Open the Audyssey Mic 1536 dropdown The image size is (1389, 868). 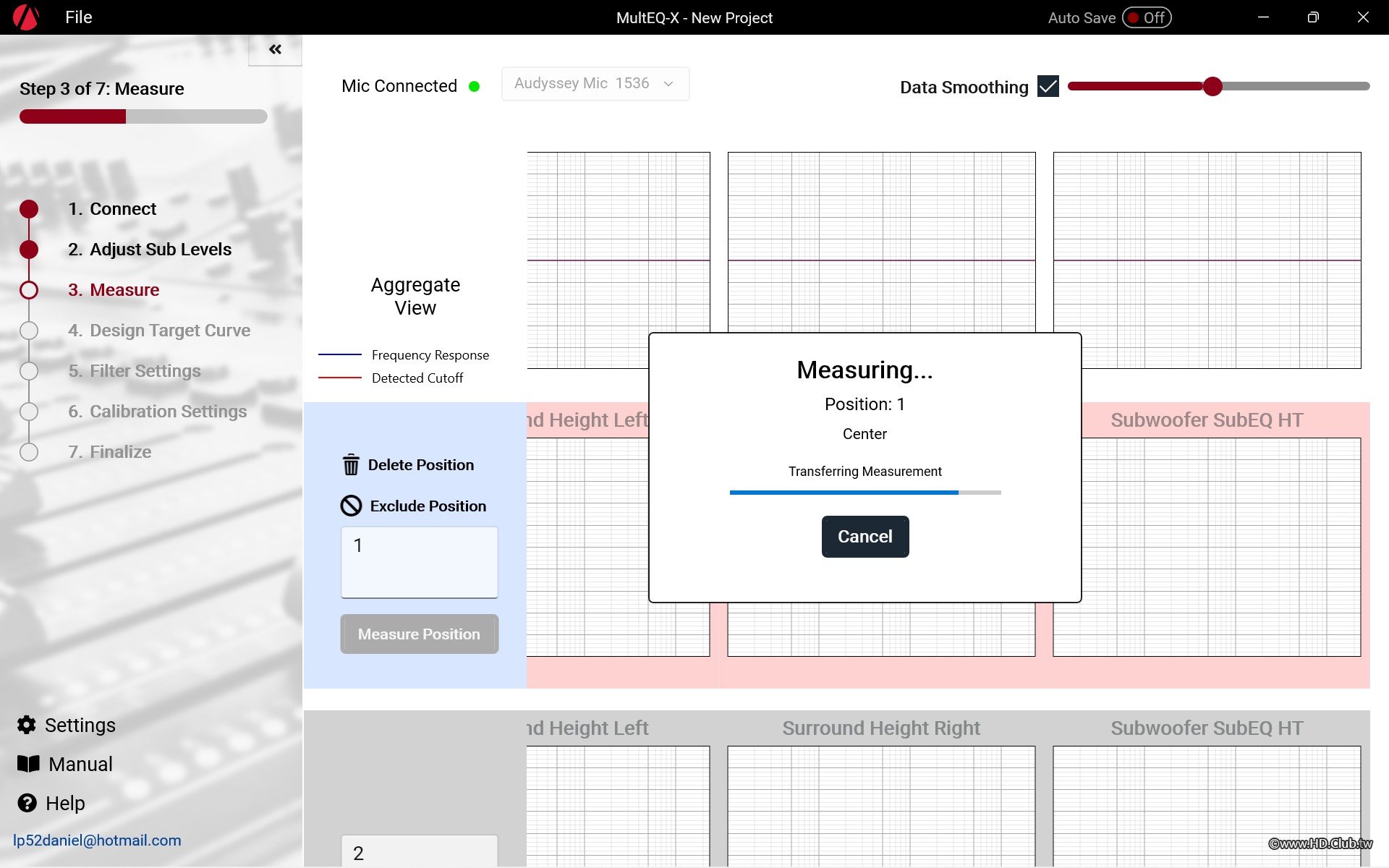click(595, 84)
